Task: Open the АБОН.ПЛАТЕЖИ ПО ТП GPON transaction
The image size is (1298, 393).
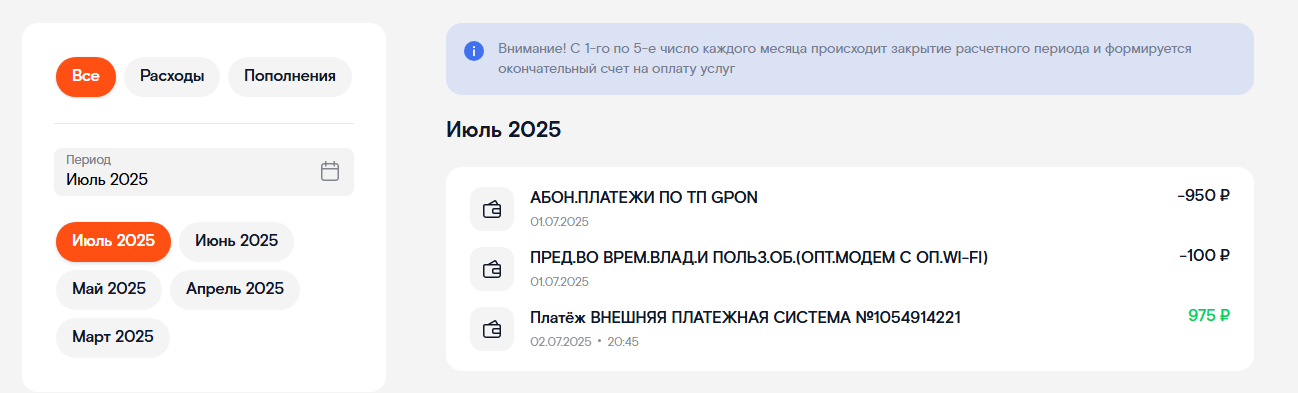Action: [850, 209]
